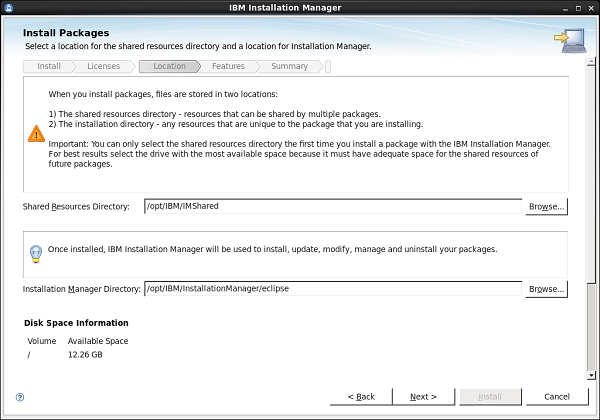Click the Back button
The width and height of the screenshot is (600, 420).
coord(361,397)
